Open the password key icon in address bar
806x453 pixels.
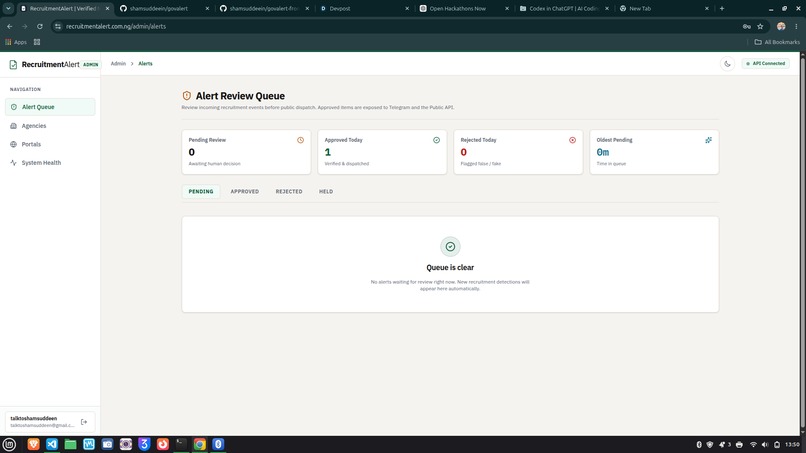point(746,26)
